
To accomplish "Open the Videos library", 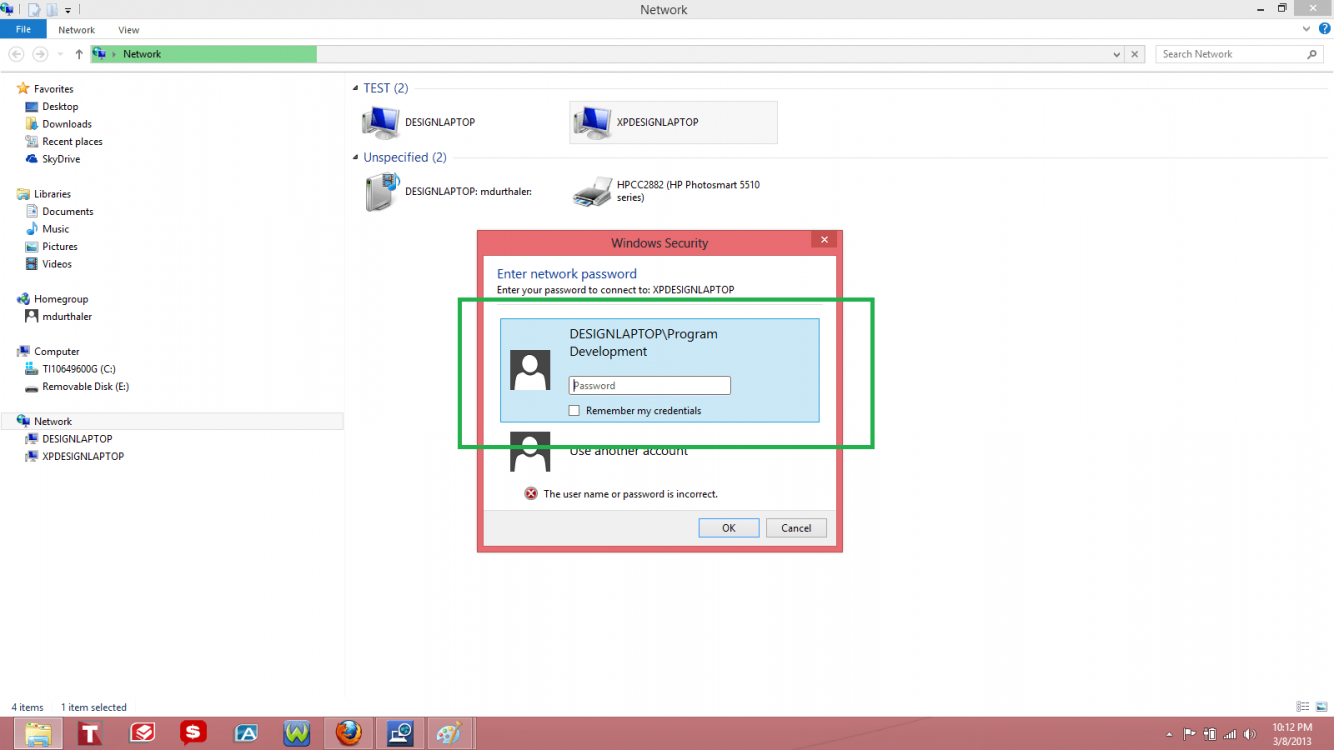I will point(48,264).
